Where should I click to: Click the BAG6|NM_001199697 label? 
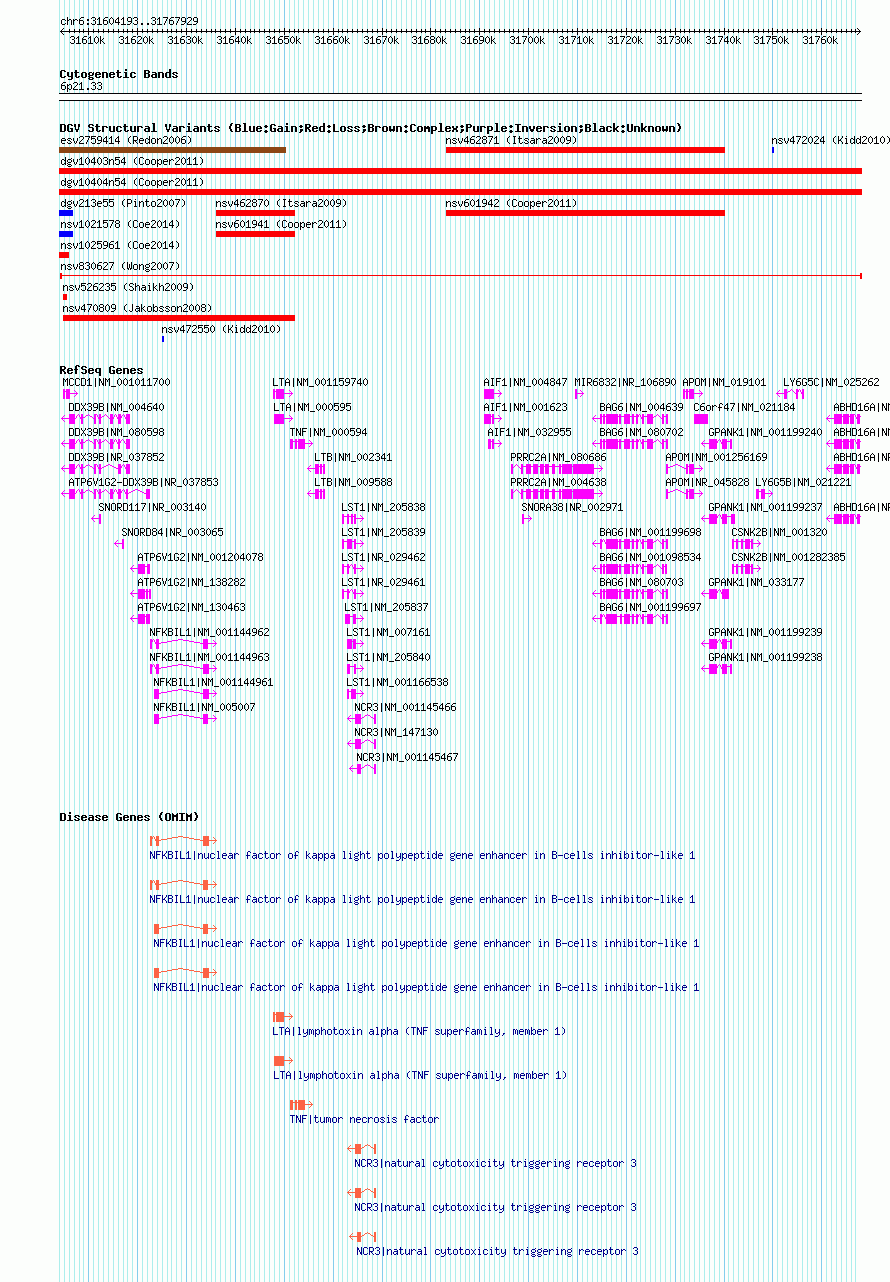point(650,607)
